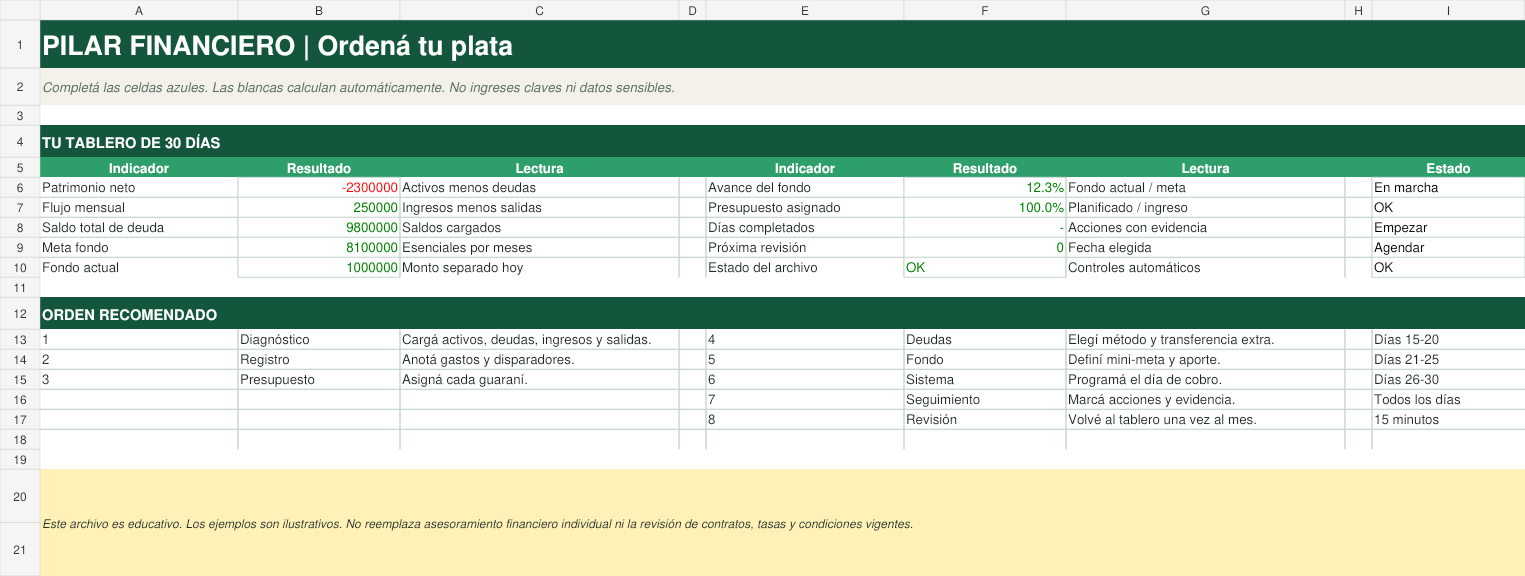The image size is (1525, 576).
Task: Select row 20 header
Action: 20,496
